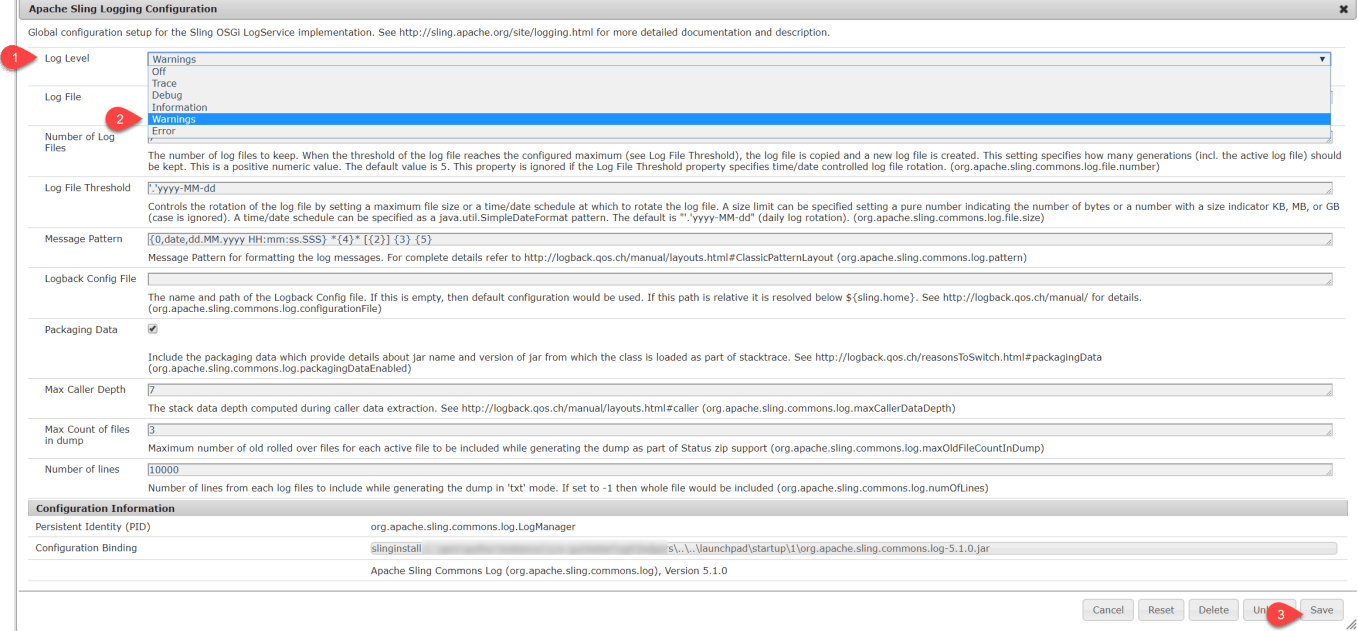Choose 'Trace' log level option
This screenshot has width=1358, height=631.
164,84
